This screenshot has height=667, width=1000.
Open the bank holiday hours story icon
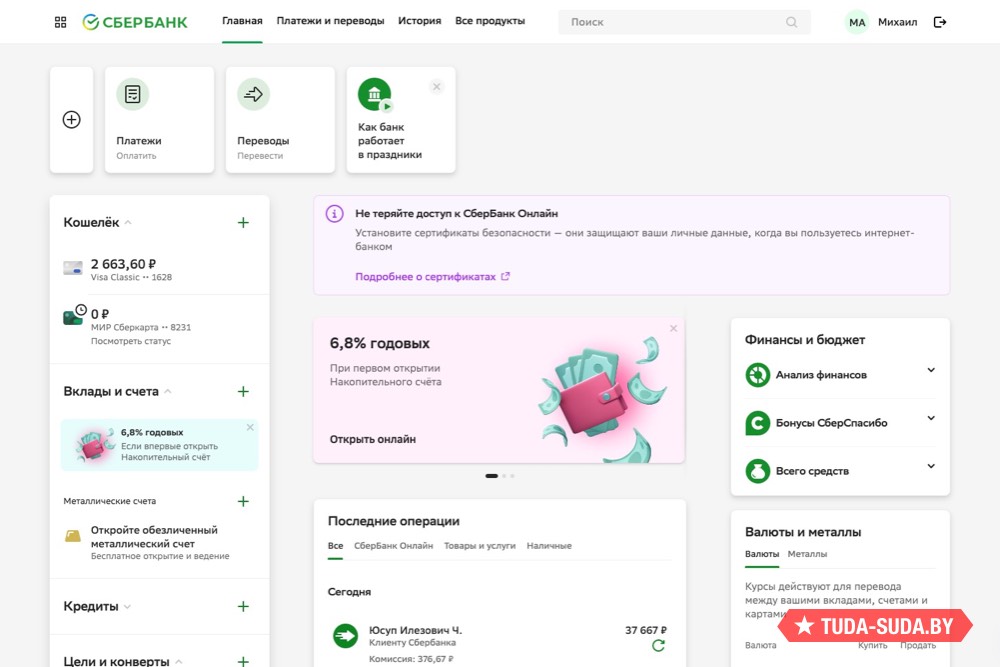(x=375, y=94)
